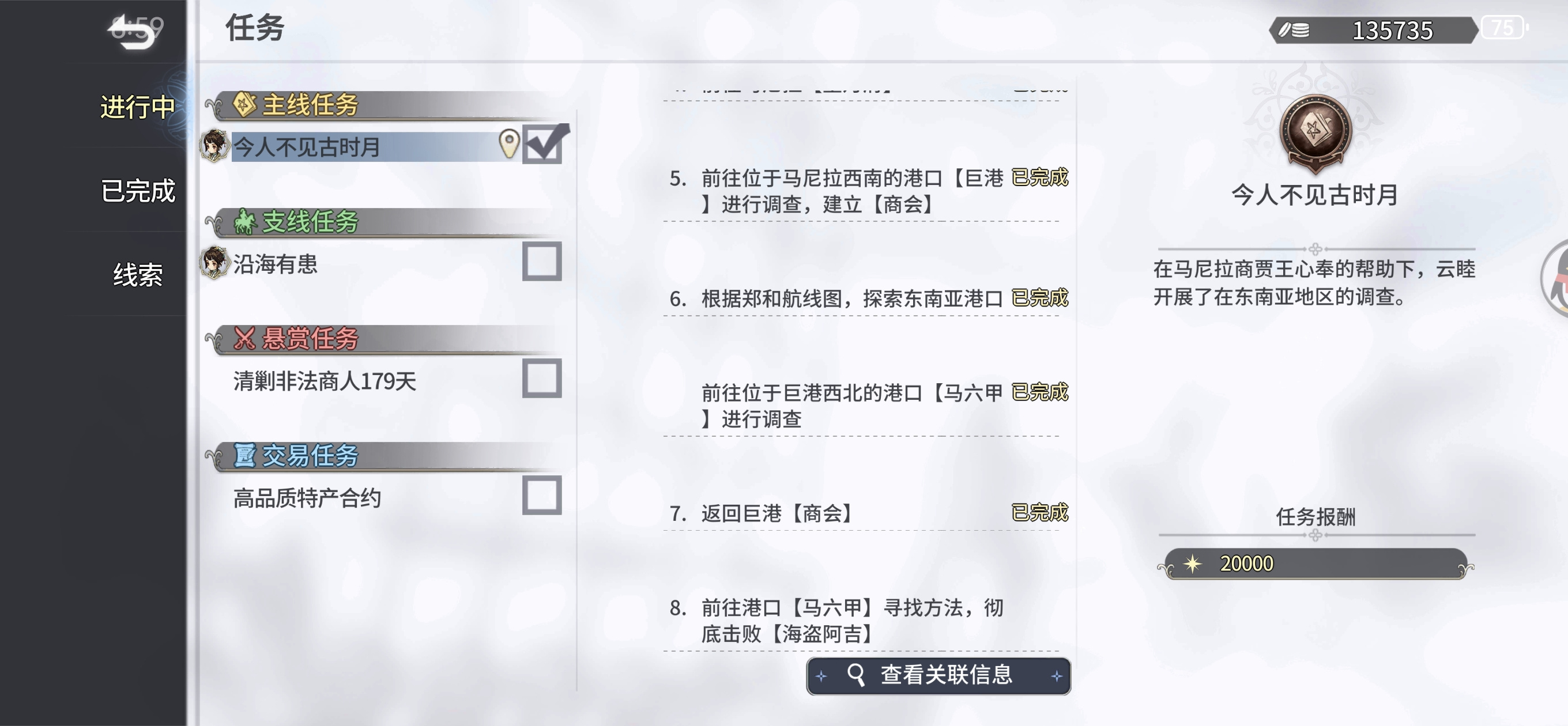Collapse the 支线任务 section header
Image resolution: width=1568 pixels, height=726 pixels.
point(383,222)
